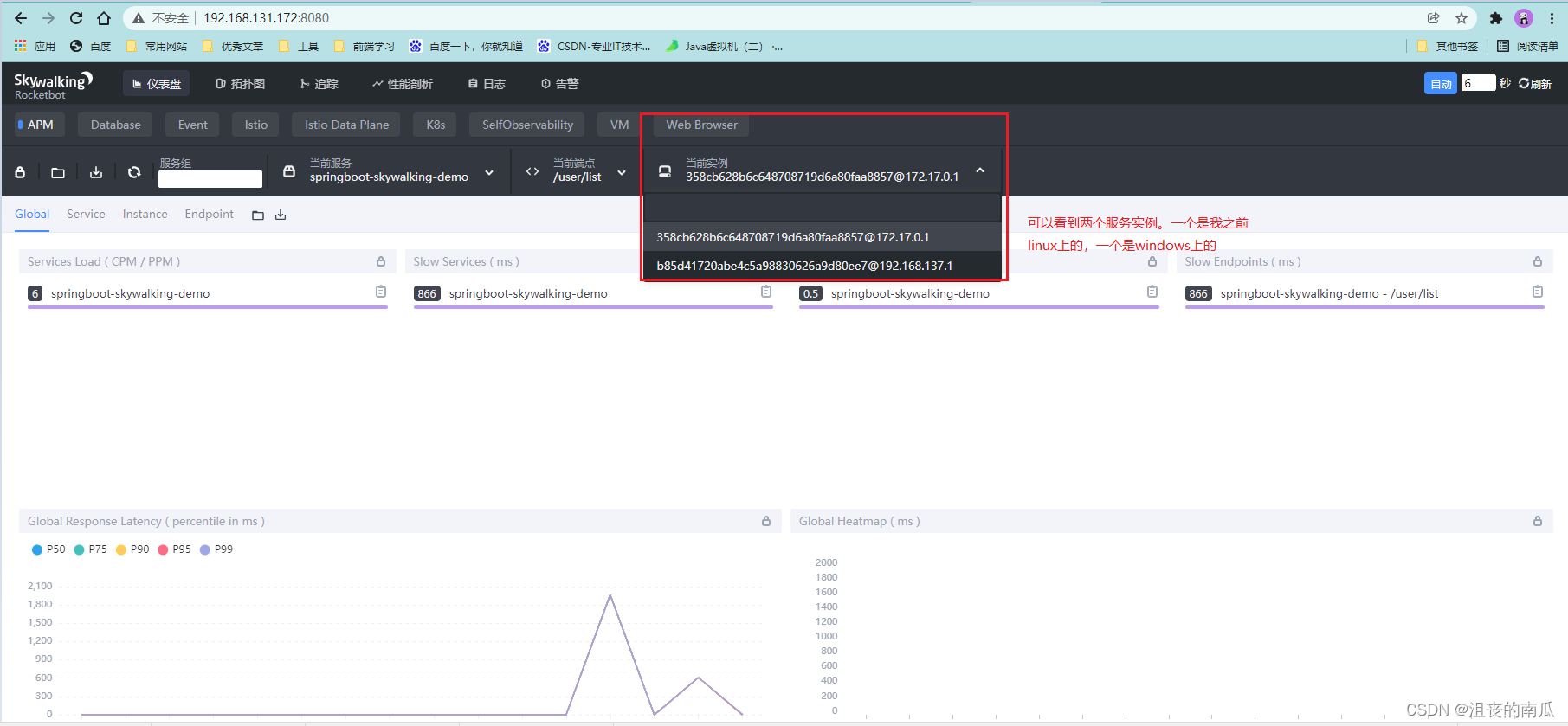Go to browser home page icon
Screen dimensions: 1568x726
click(x=104, y=18)
